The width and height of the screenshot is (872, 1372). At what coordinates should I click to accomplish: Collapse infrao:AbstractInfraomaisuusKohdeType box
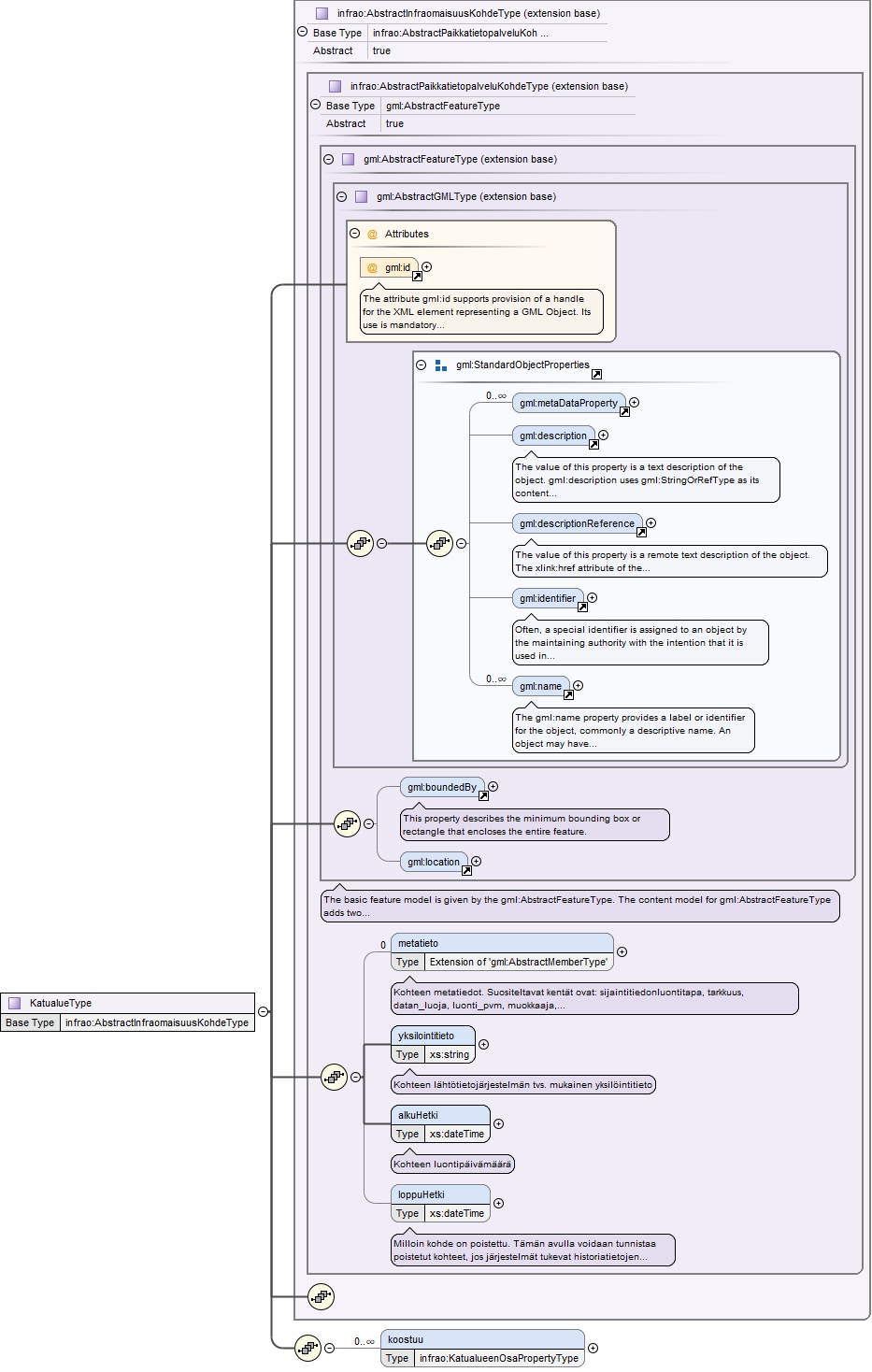302,32
